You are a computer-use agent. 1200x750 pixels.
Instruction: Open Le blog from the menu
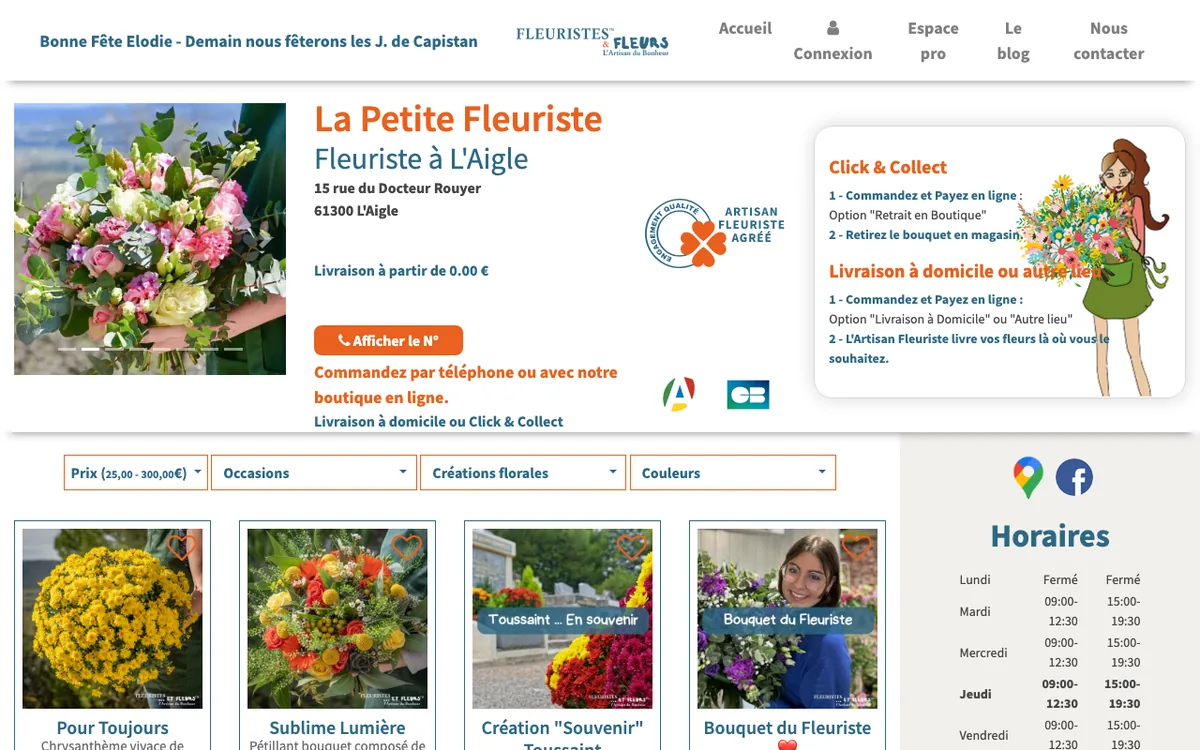[1013, 41]
